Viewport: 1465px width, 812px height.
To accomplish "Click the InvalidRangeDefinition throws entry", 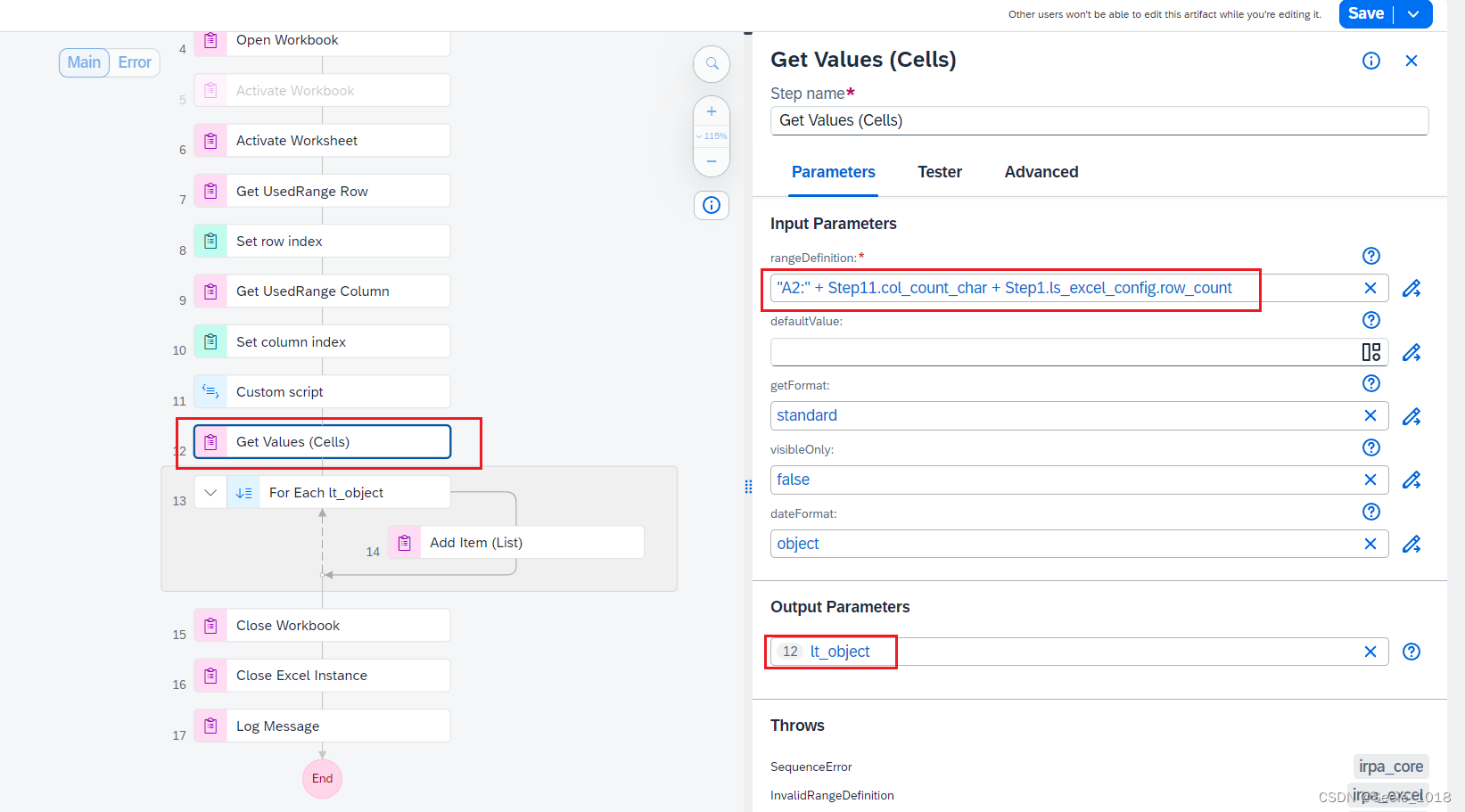I will click(x=832, y=795).
